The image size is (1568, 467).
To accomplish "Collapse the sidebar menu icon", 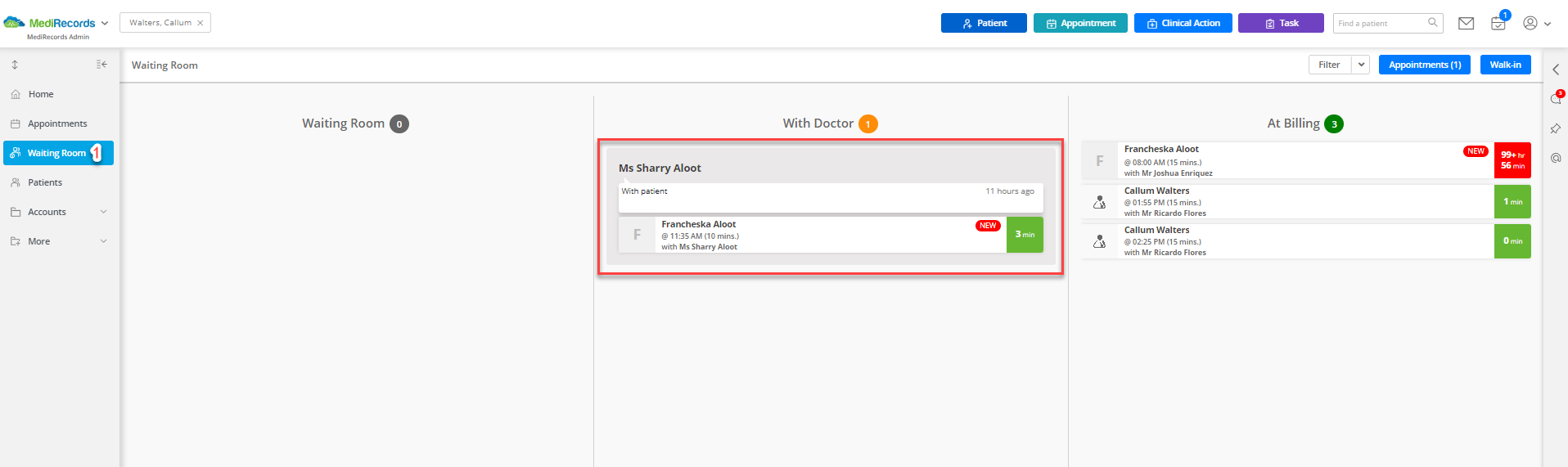I will (x=101, y=65).
